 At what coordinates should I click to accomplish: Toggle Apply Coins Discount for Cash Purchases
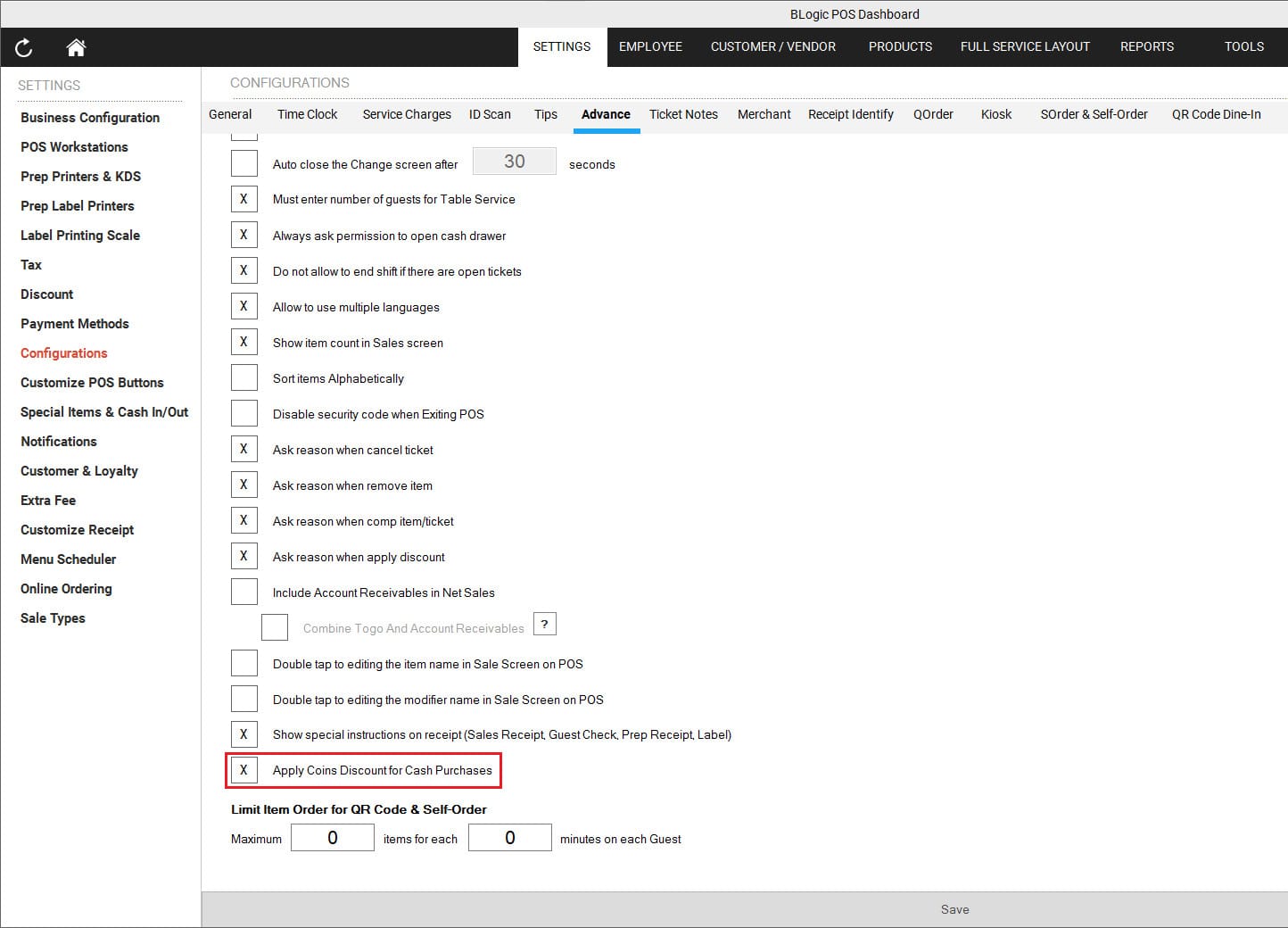coord(244,770)
